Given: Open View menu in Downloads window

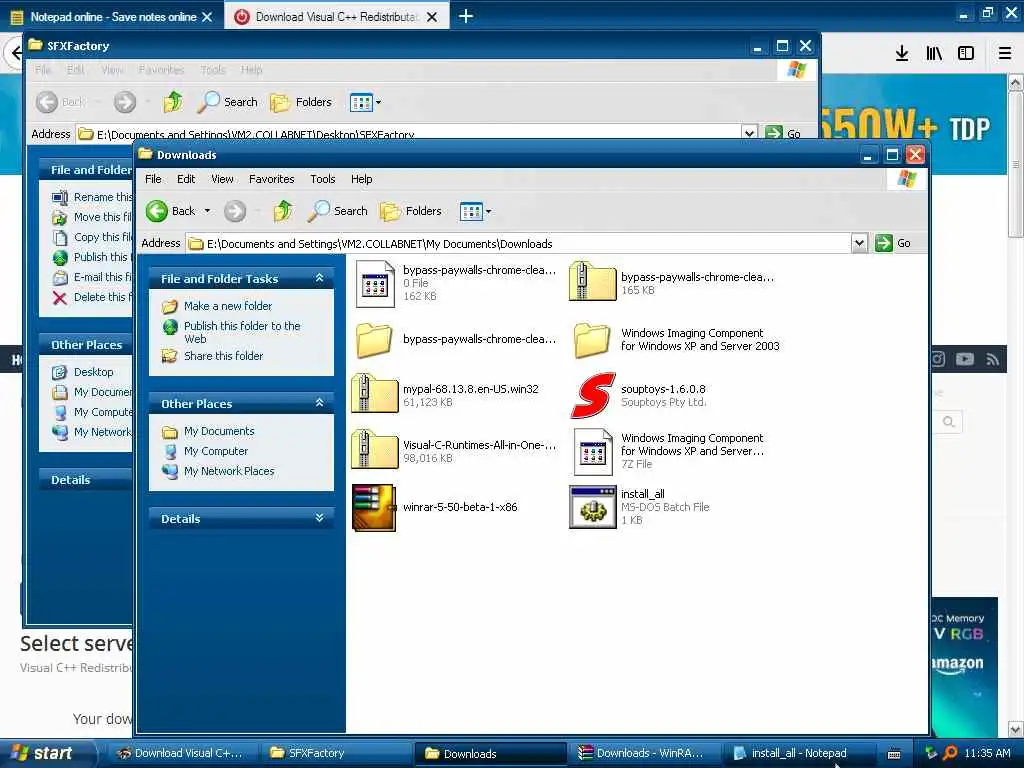Looking at the screenshot, I should pos(222,179).
